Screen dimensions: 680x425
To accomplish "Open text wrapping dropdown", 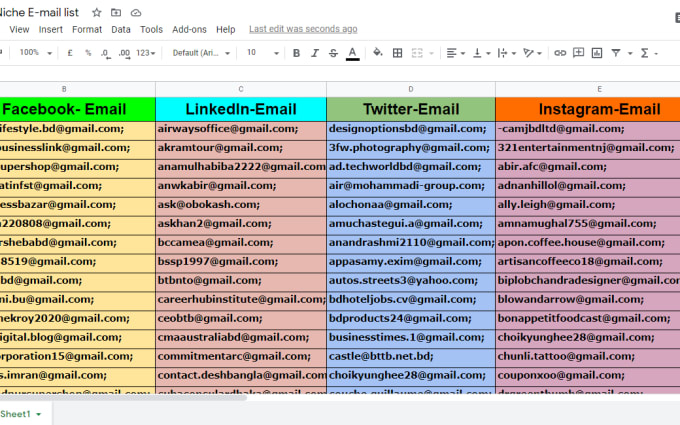I will pos(507,53).
